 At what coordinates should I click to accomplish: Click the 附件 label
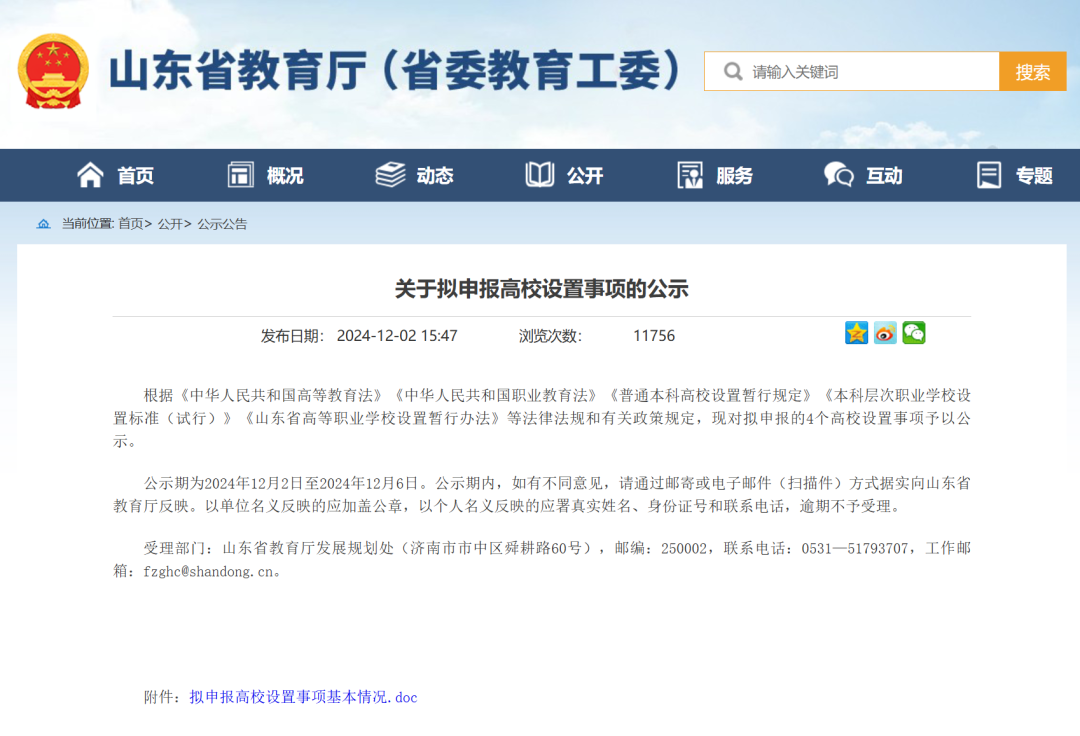click(x=163, y=697)
